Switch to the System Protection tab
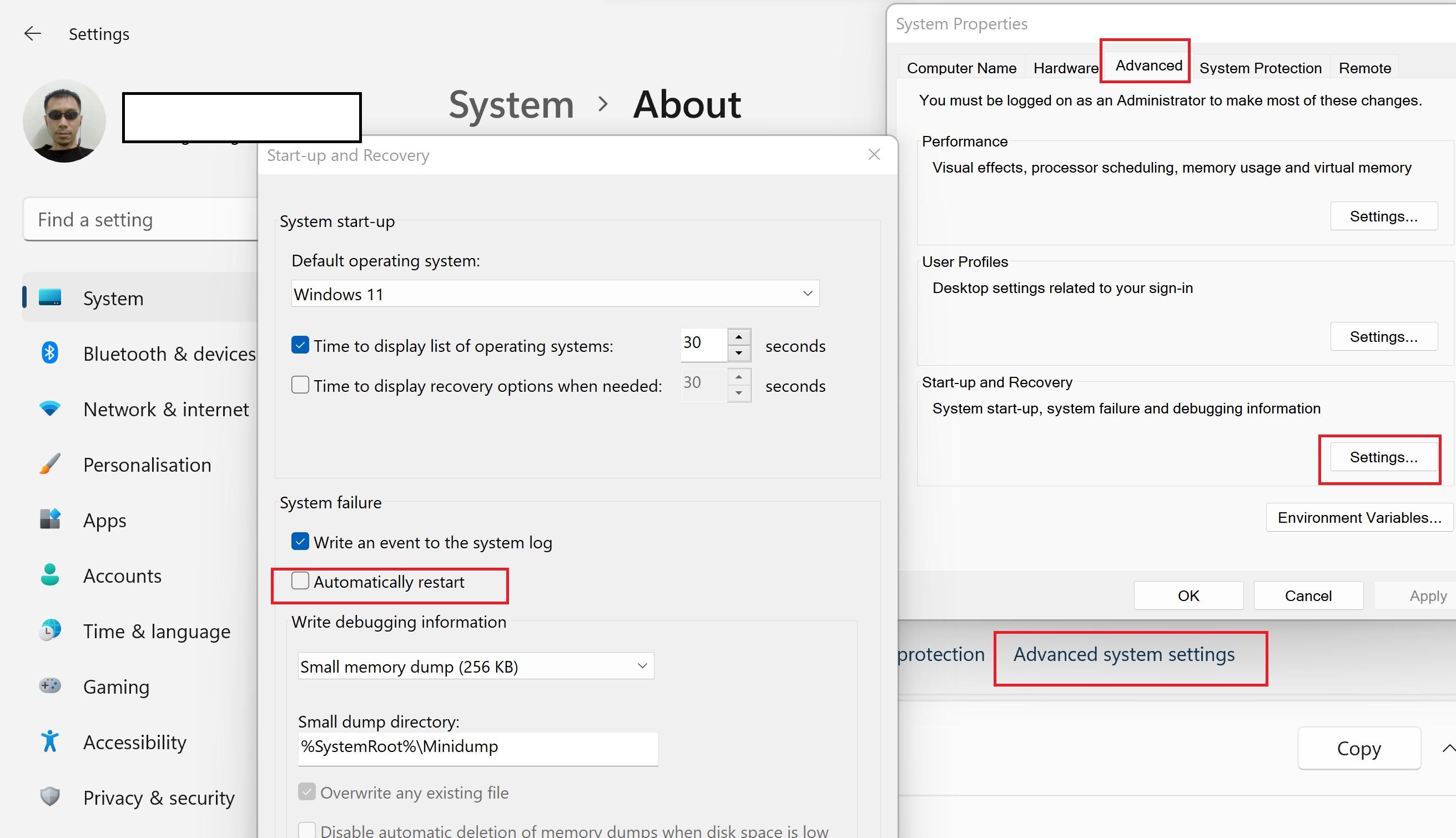1456x838 pixels. tap(1261, 68)
